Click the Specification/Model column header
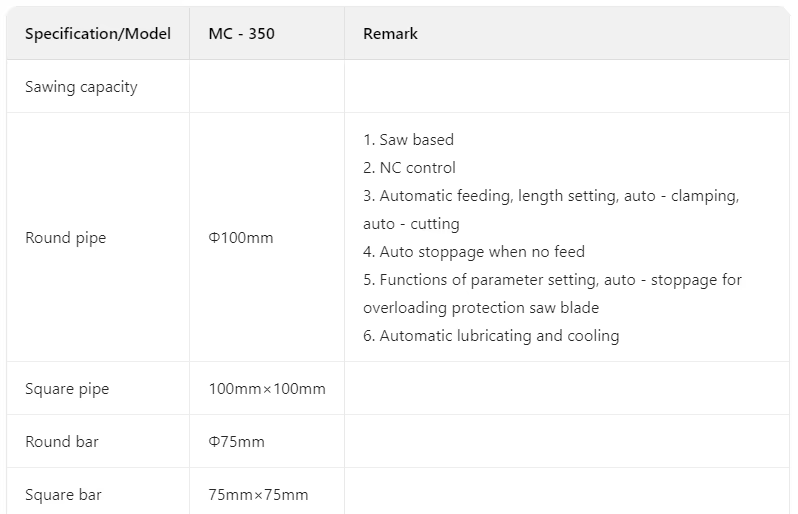The height and width of the screenshot is (514, 798). point(98,34)
